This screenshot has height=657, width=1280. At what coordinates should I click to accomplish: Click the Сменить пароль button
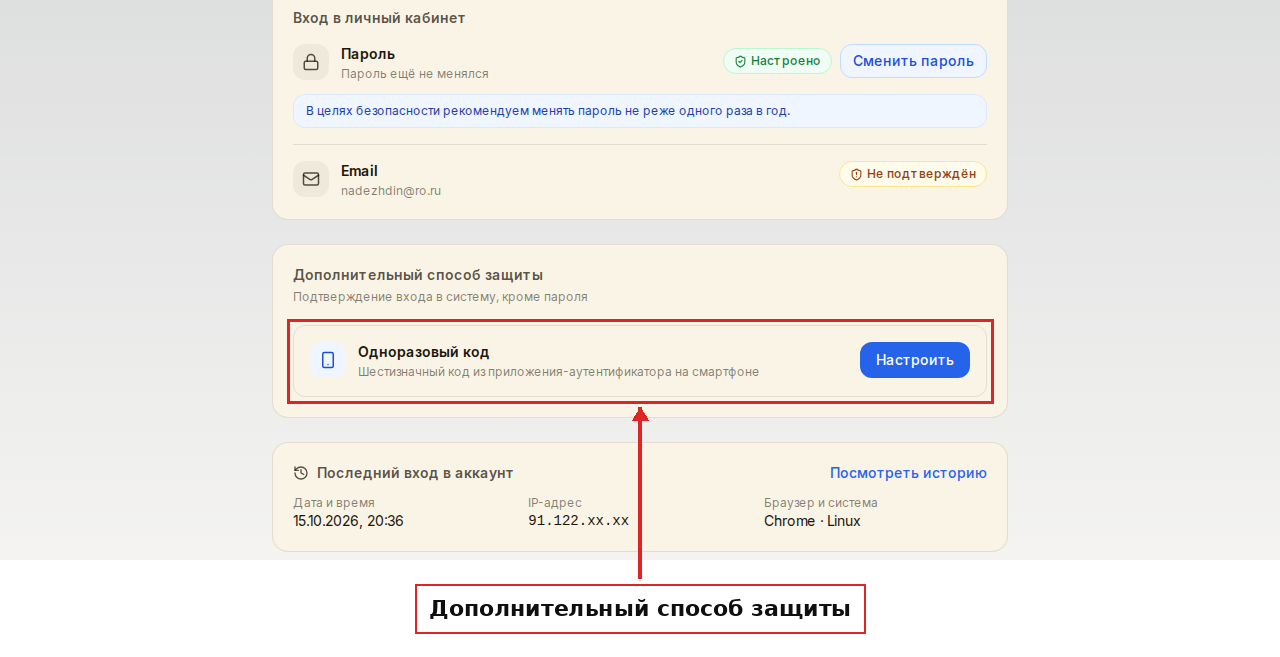point(913,61)
